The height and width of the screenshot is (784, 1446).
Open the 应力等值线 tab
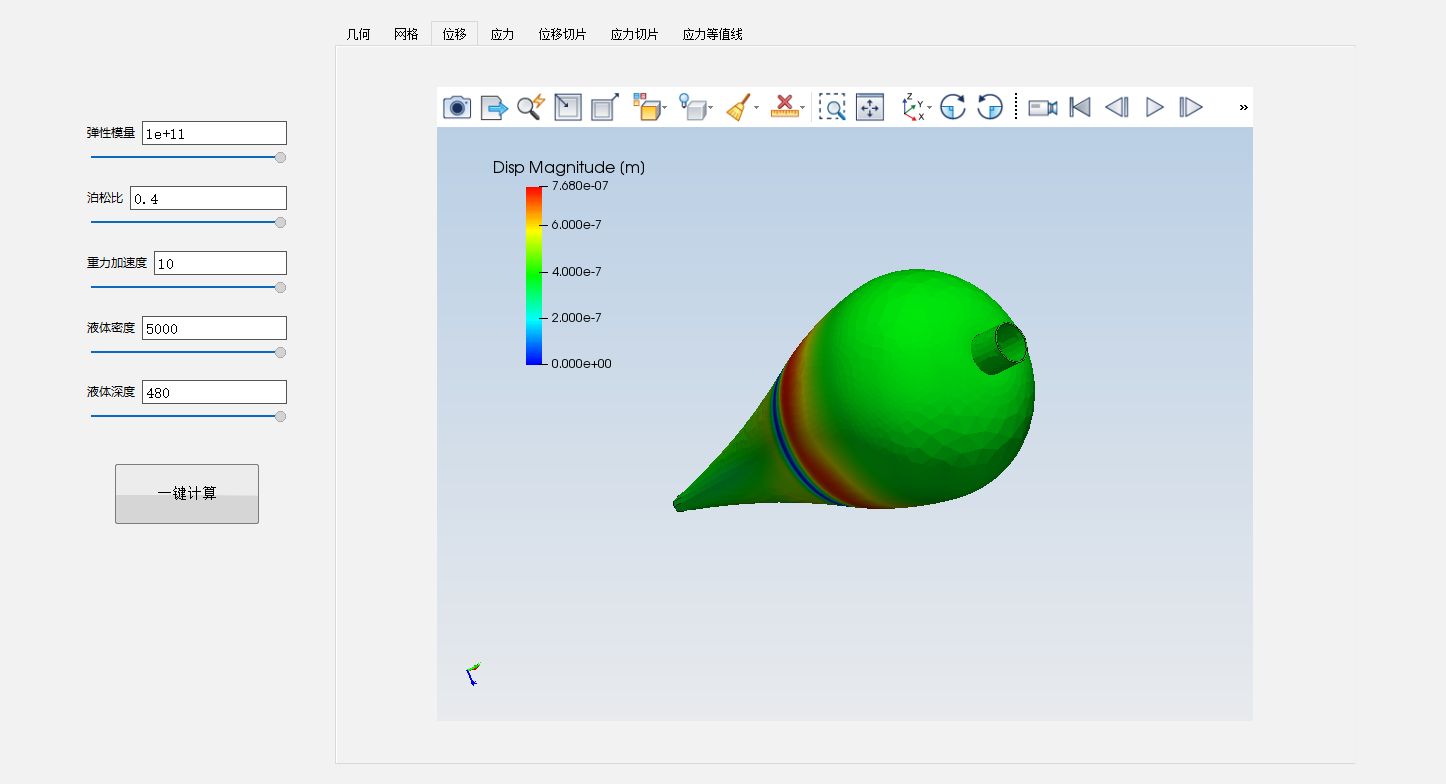(712, 34)
